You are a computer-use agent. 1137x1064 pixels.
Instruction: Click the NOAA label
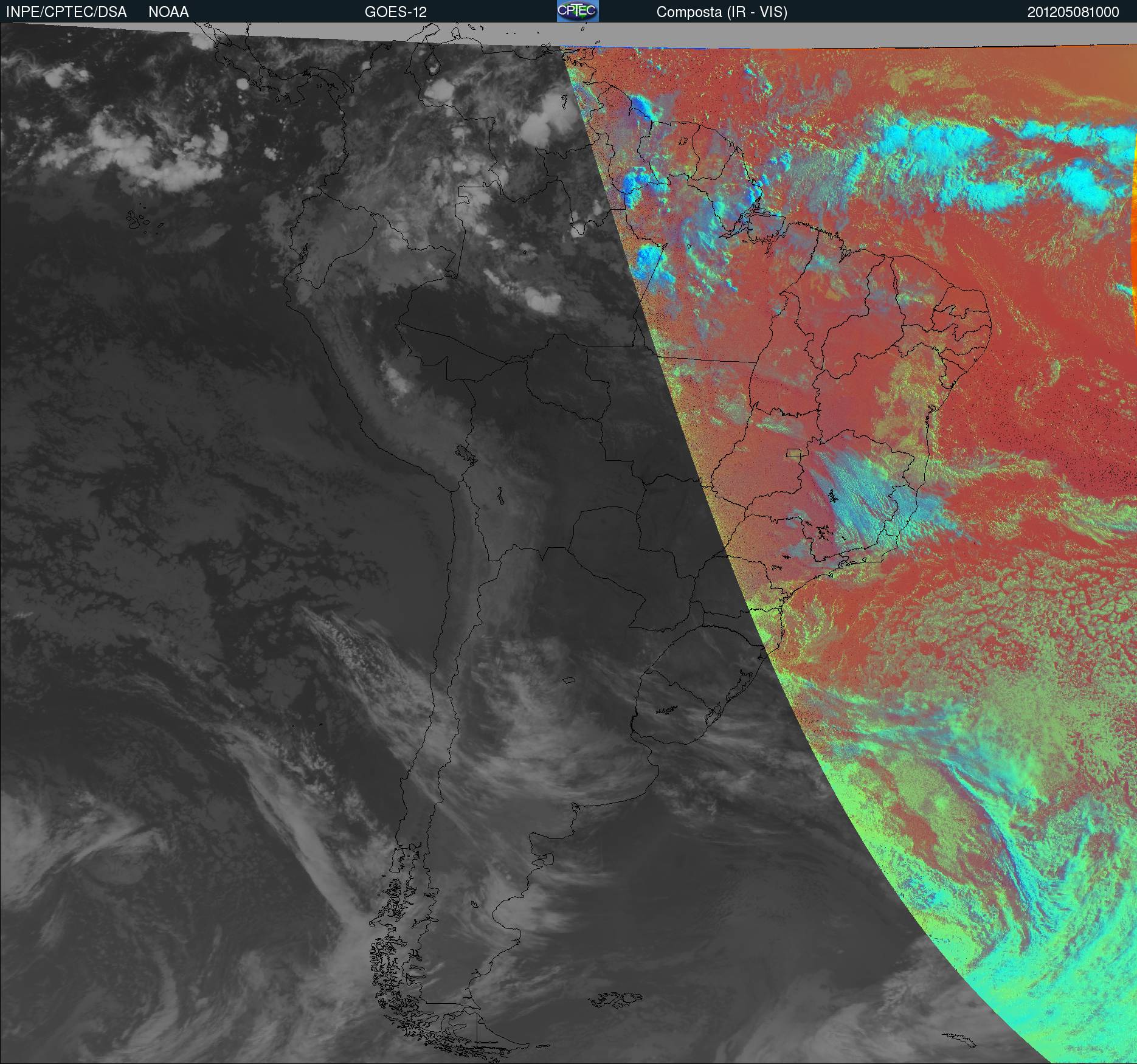(x=168, y=12)
